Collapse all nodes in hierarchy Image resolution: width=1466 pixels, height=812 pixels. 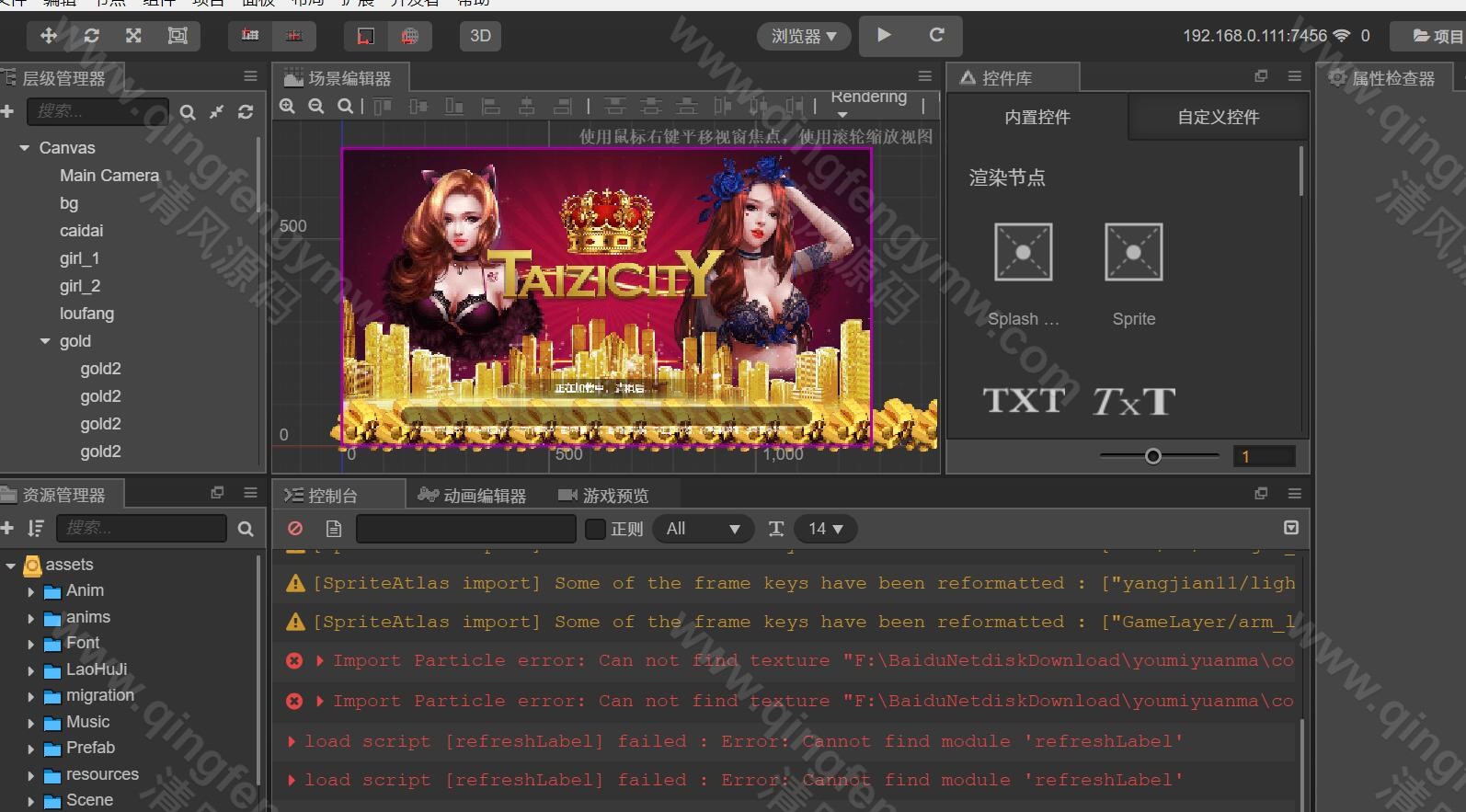click(x=216, y=112)
